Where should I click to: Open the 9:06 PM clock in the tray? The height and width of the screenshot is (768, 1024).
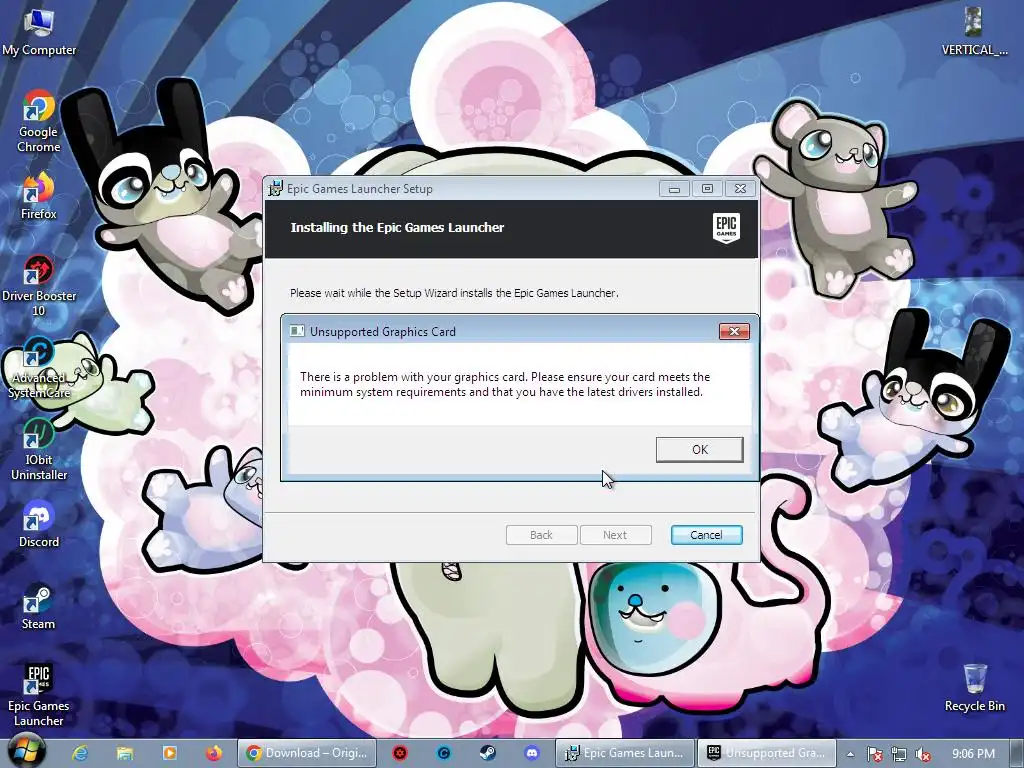coord(973,754)
